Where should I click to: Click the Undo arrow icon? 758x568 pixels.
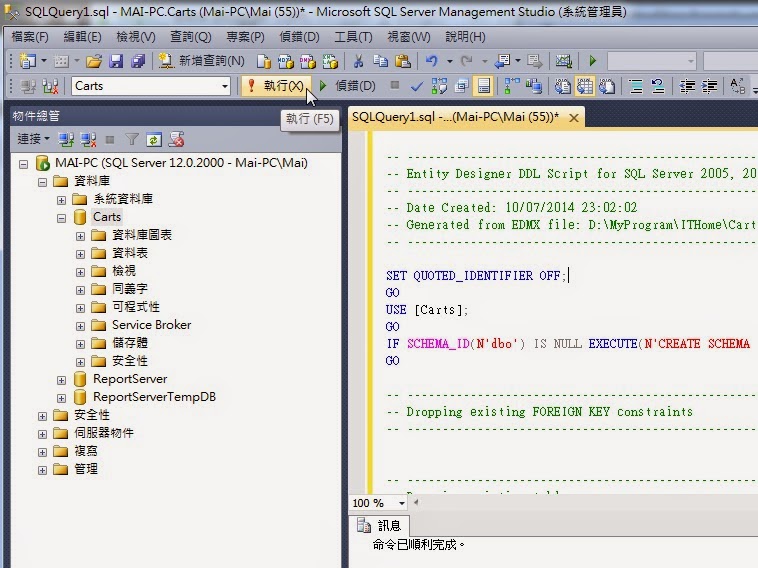click(431, 61)
